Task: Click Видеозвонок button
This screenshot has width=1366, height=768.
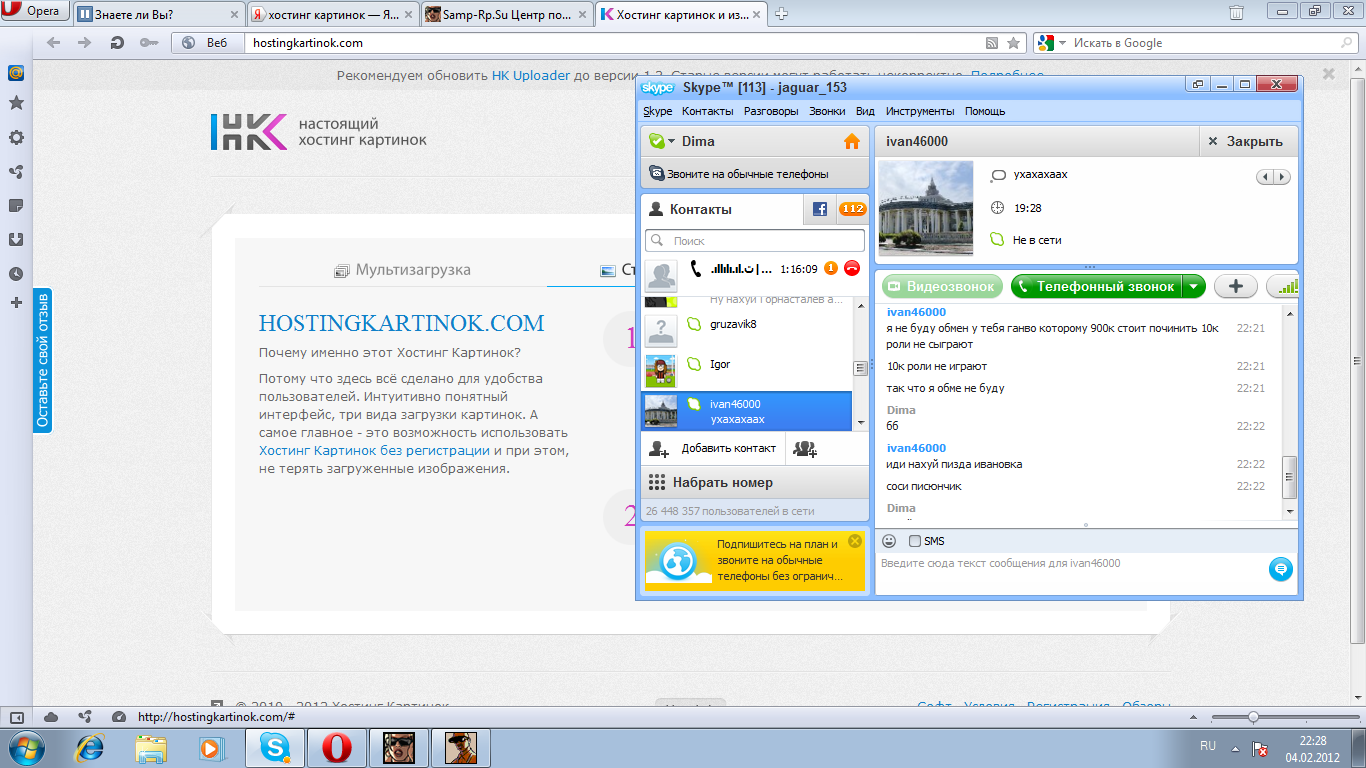Action: click(943, 286)
